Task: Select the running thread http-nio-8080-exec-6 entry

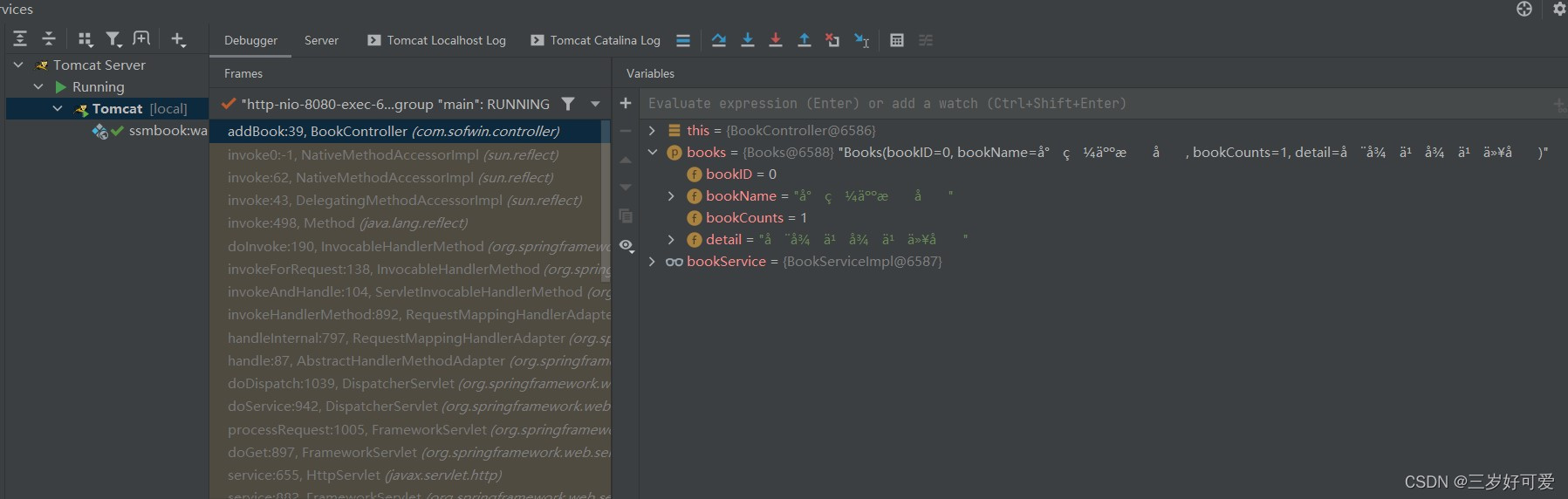Action: [x=386, y=104]
